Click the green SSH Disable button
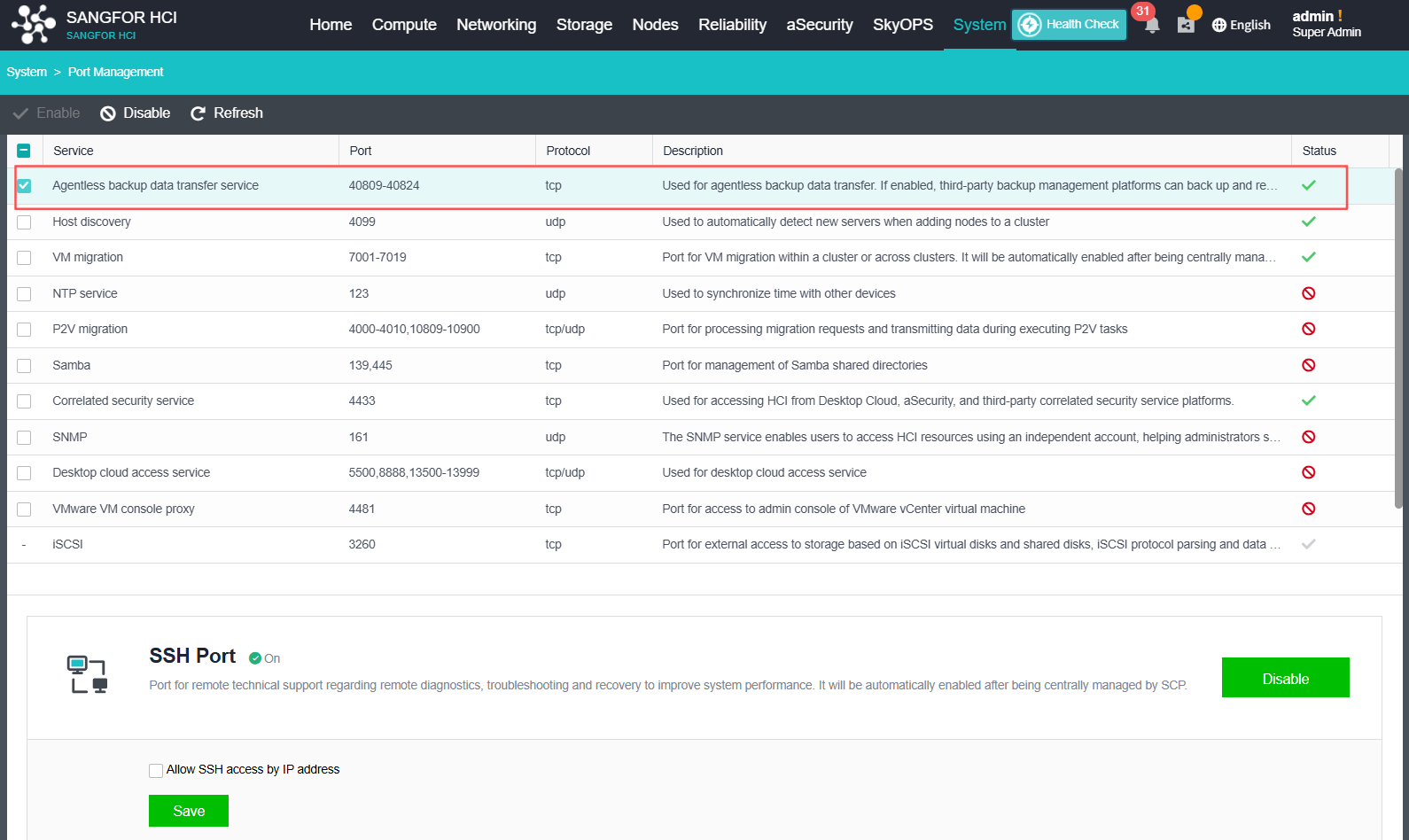This screenshot has height=840, width=1409. pyautogui.click(x=1285, y=678)
